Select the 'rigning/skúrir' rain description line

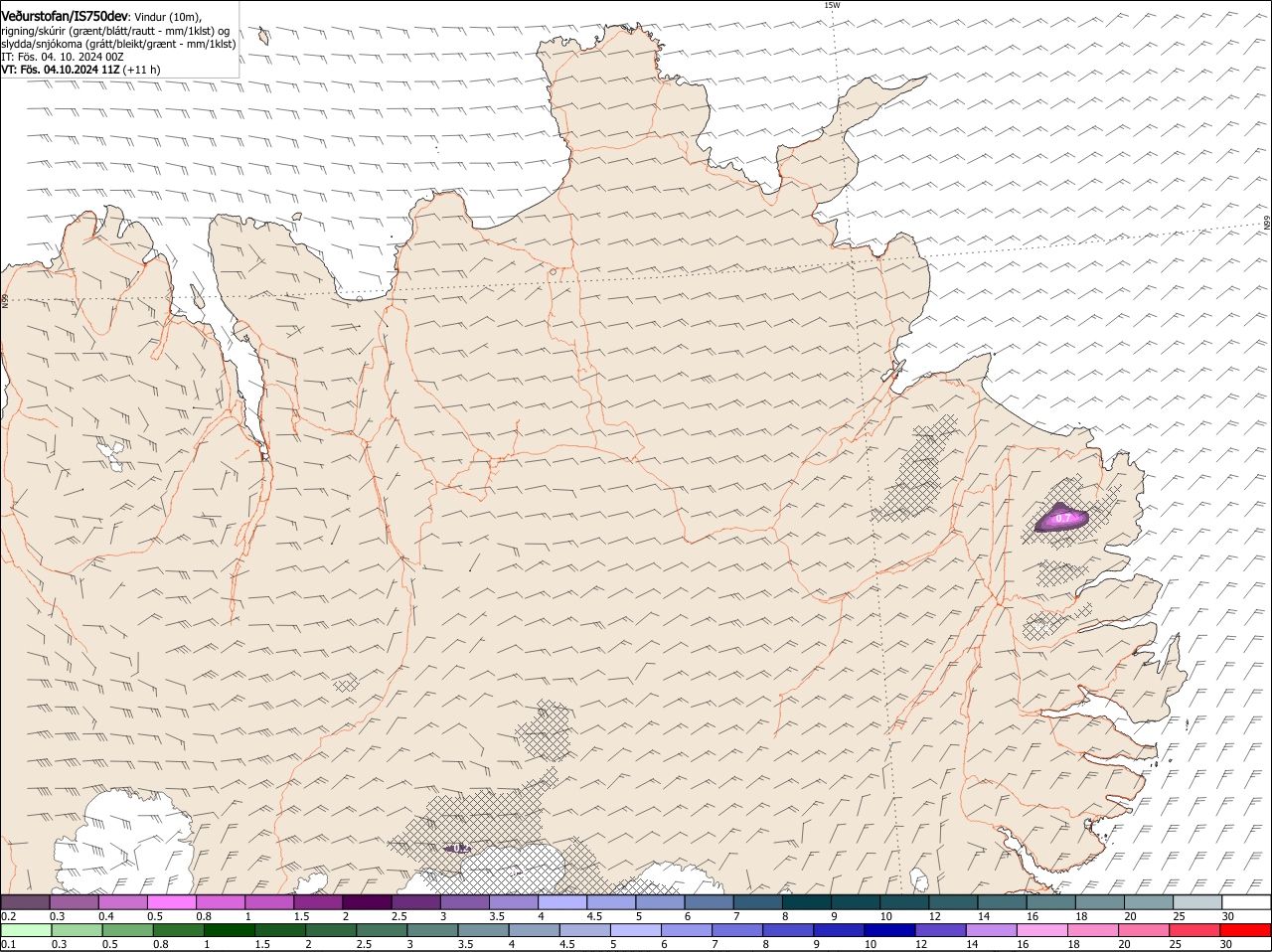coord(115,31)
